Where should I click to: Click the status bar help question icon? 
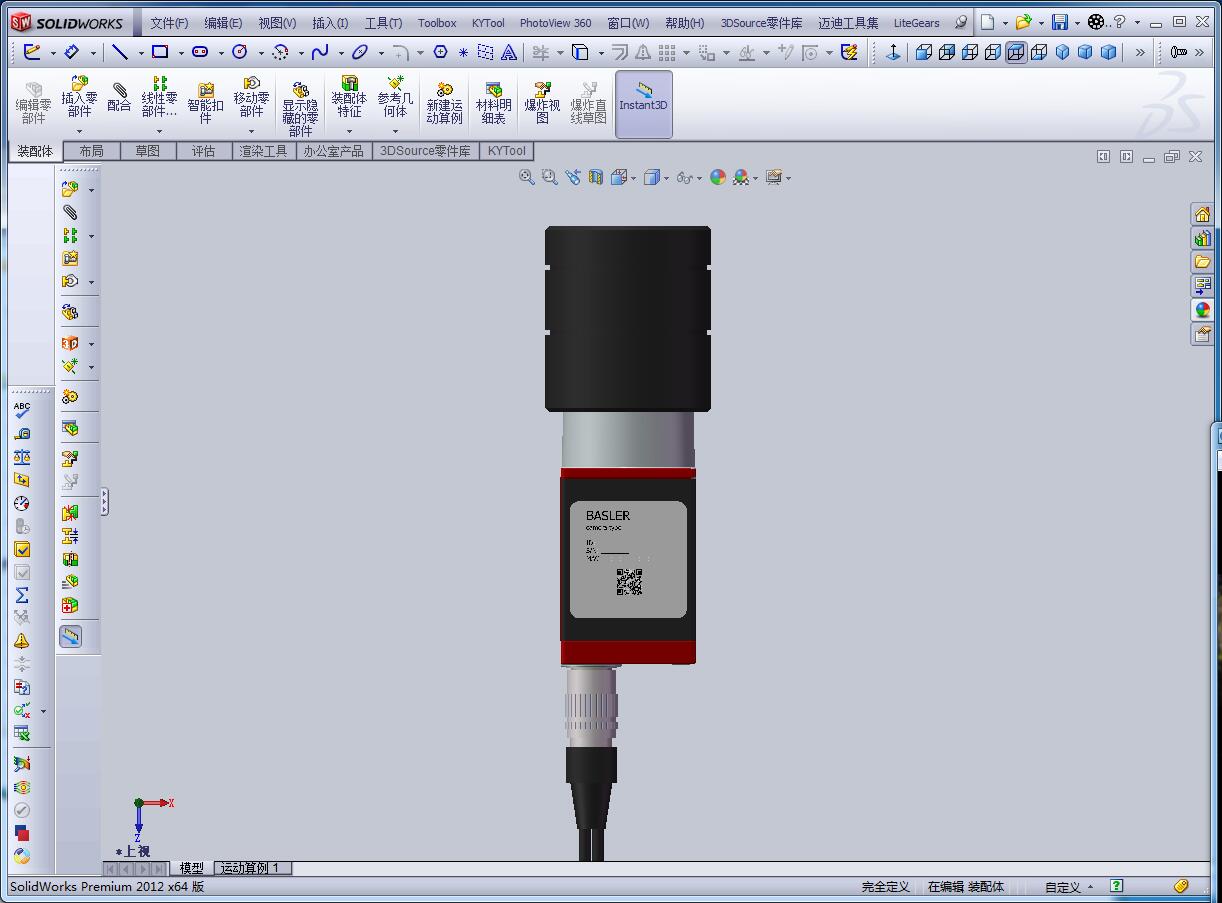[x=1116, y=886]
